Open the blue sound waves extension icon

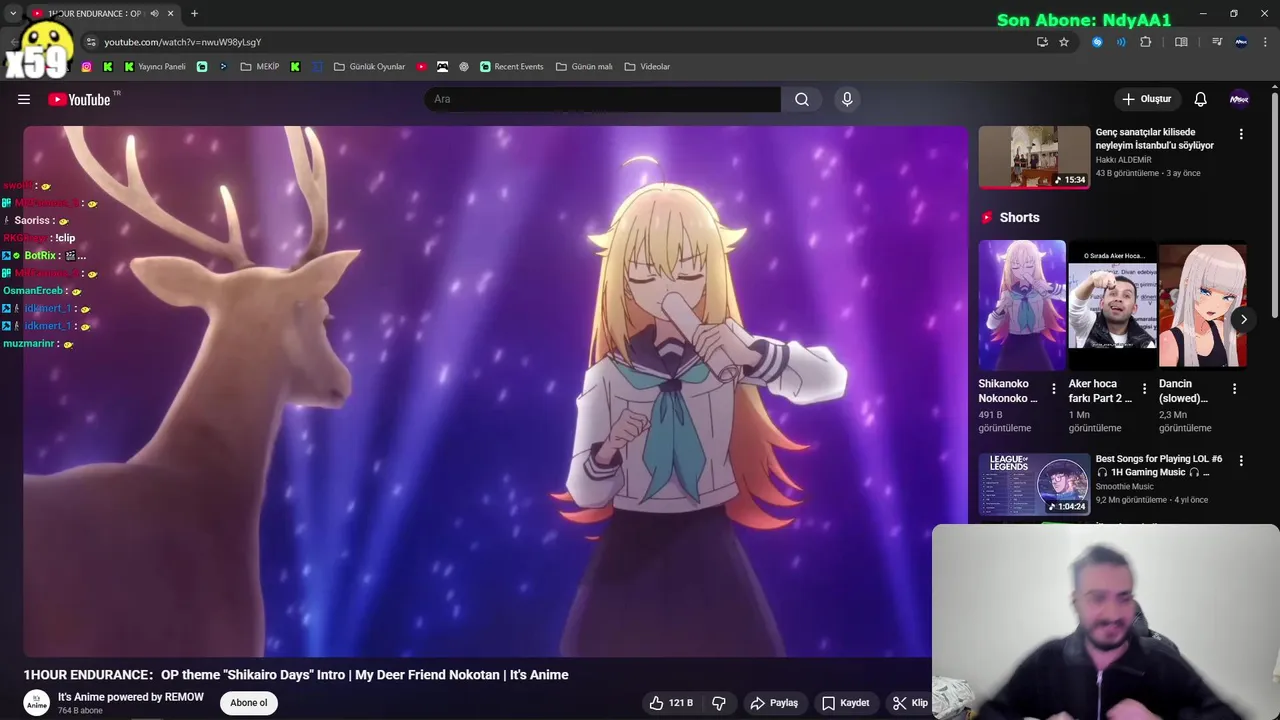pos(1121,42)
